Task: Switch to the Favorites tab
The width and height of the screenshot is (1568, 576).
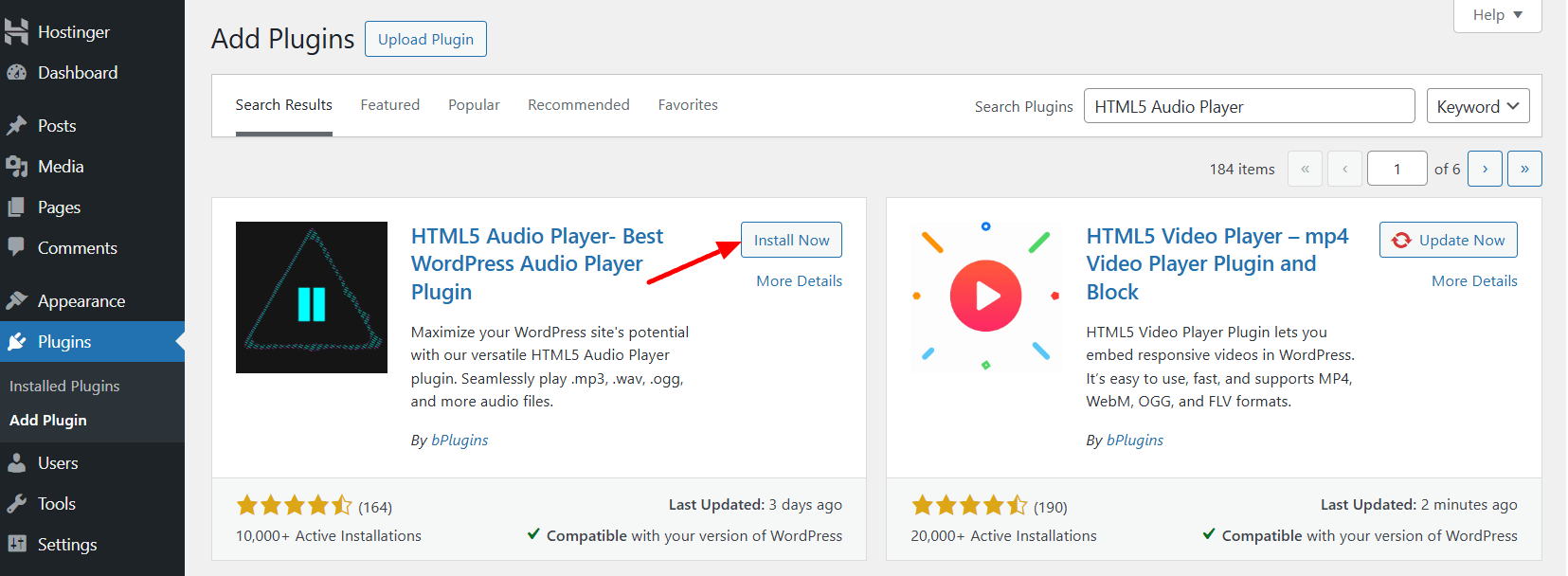Action: [688, 105]
